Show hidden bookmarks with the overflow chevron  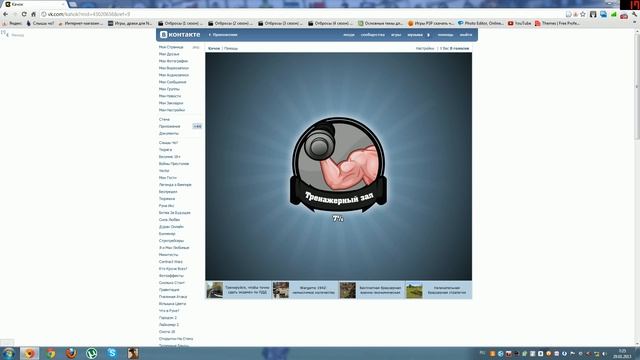point(635,23)
